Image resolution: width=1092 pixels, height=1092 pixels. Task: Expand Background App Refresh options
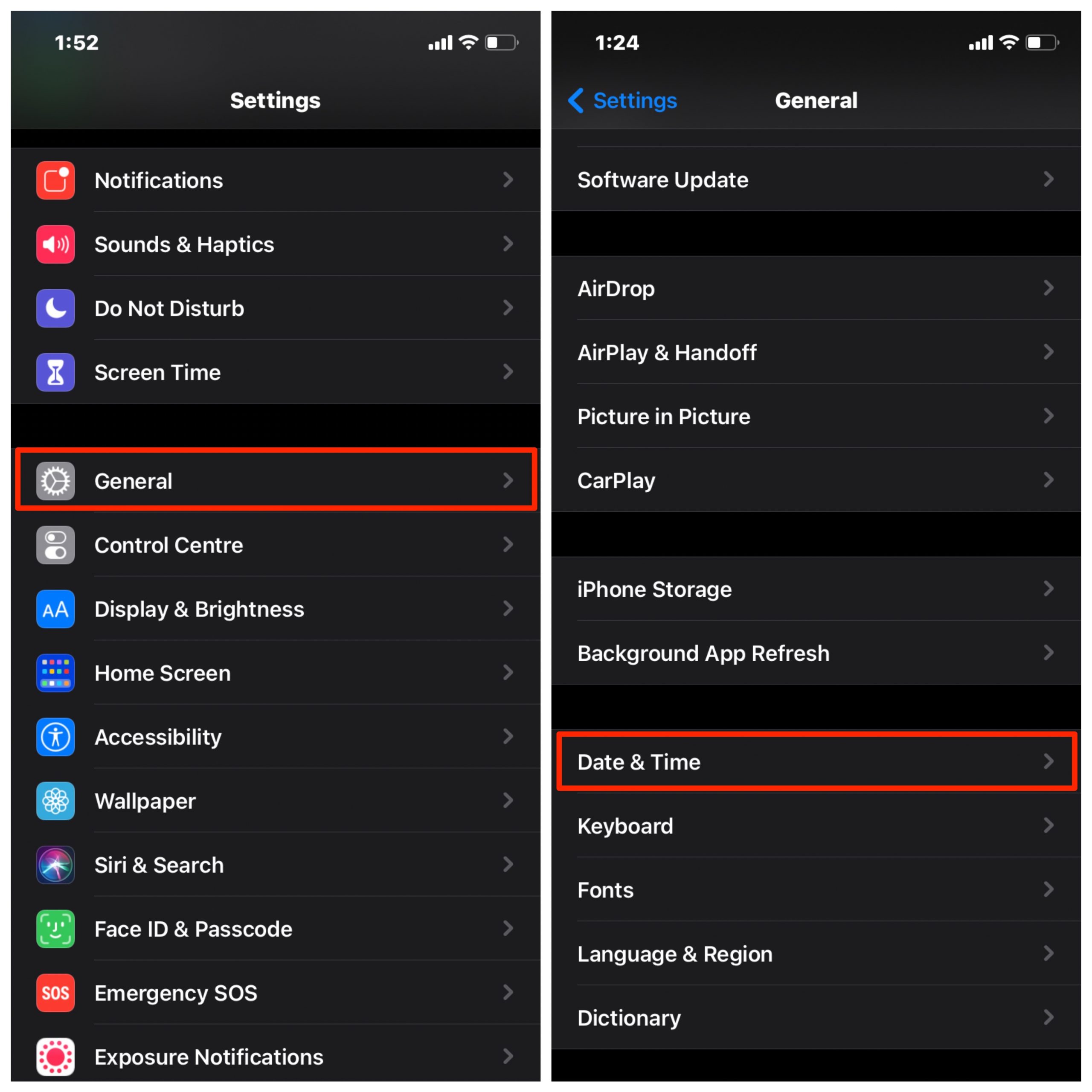point(819,652)
